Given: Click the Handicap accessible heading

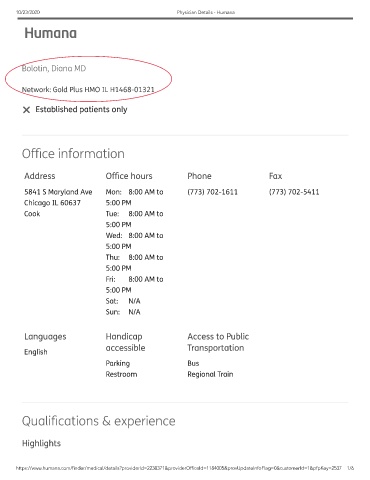Looking at the screenshot, I should 125,342.
